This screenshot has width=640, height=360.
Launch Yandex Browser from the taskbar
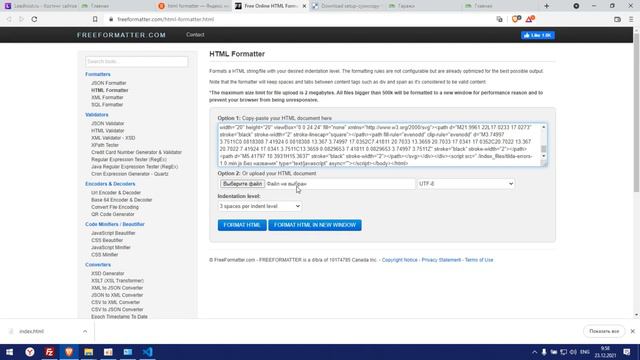point(30,352)
